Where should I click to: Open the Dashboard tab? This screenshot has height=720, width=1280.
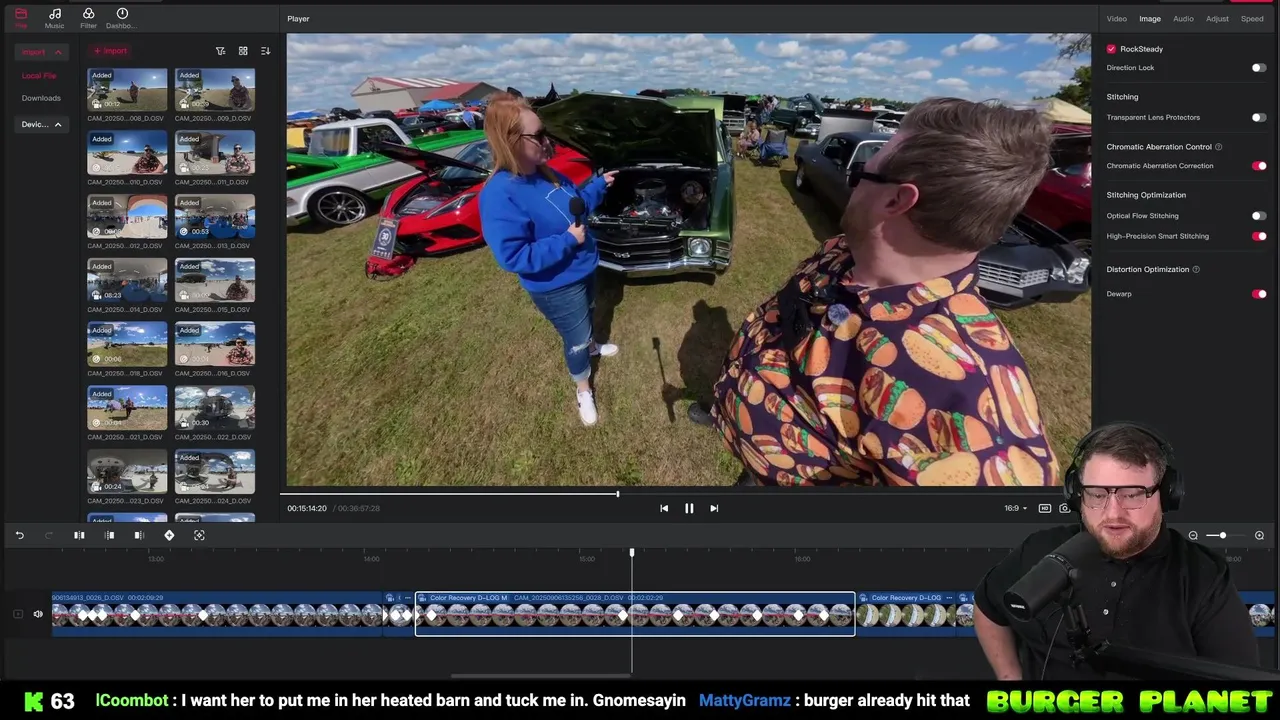click(x=122, y=18)
